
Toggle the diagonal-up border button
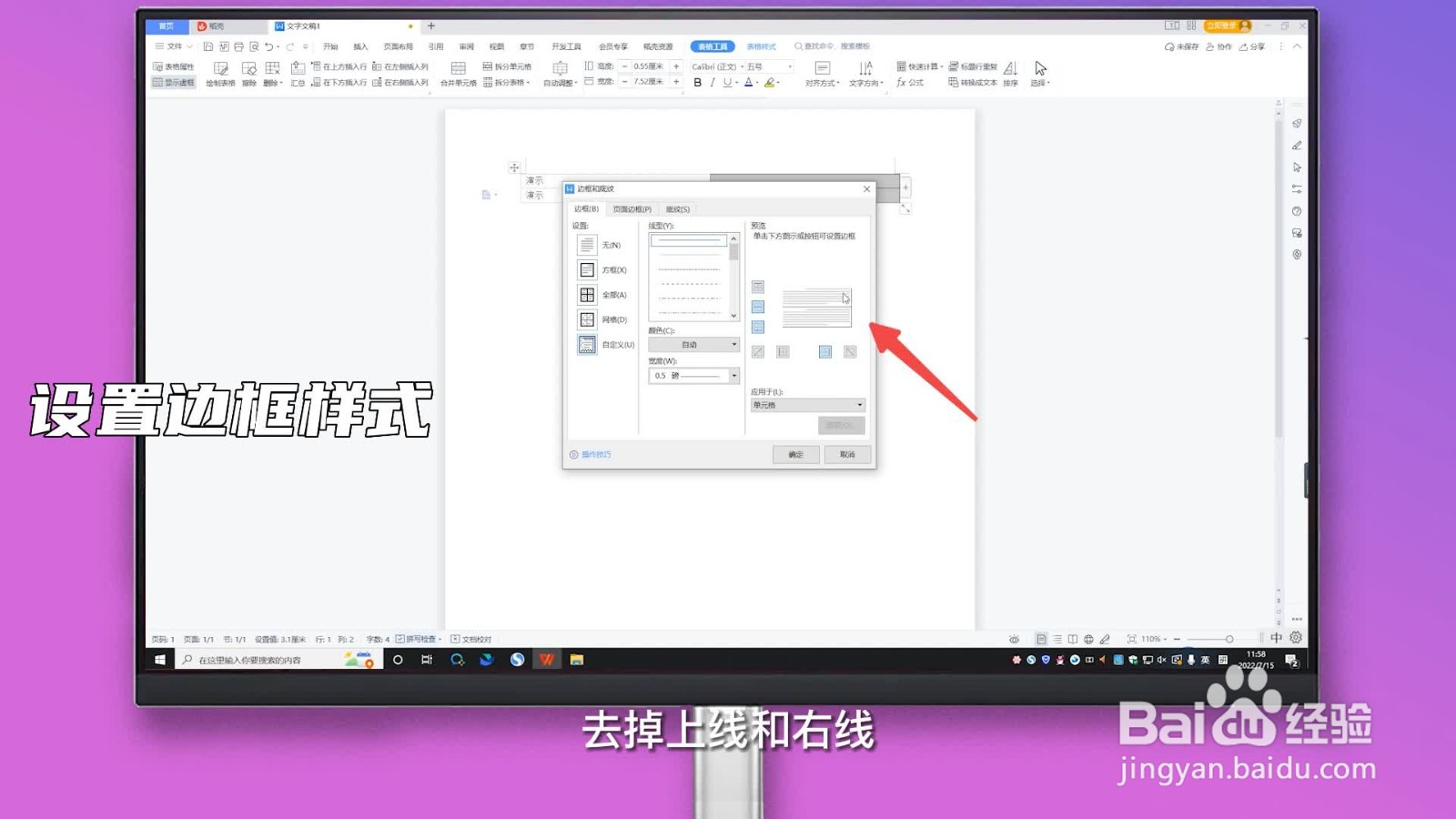pos(758,352)
